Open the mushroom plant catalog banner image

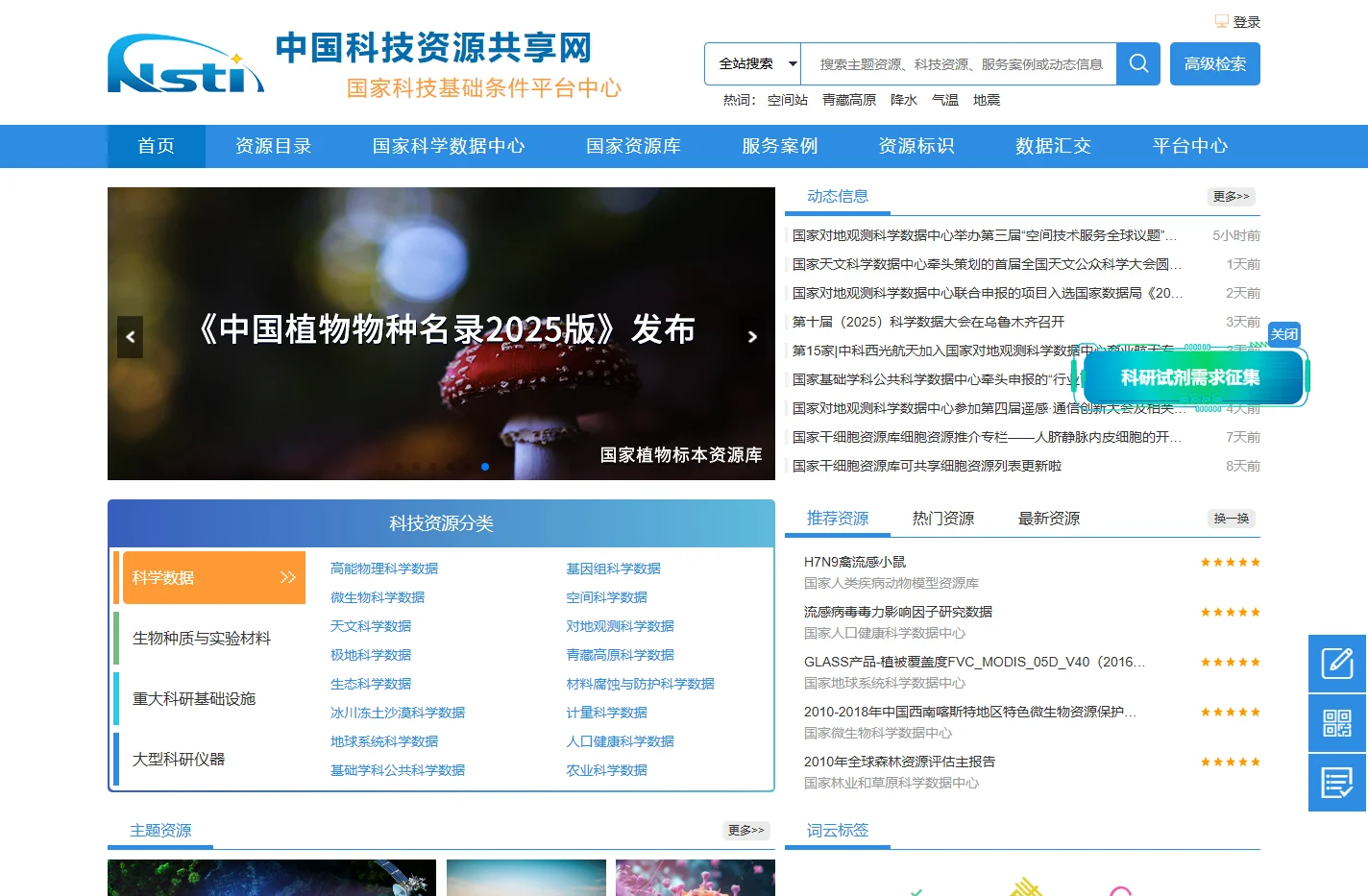tap(441, 333)
